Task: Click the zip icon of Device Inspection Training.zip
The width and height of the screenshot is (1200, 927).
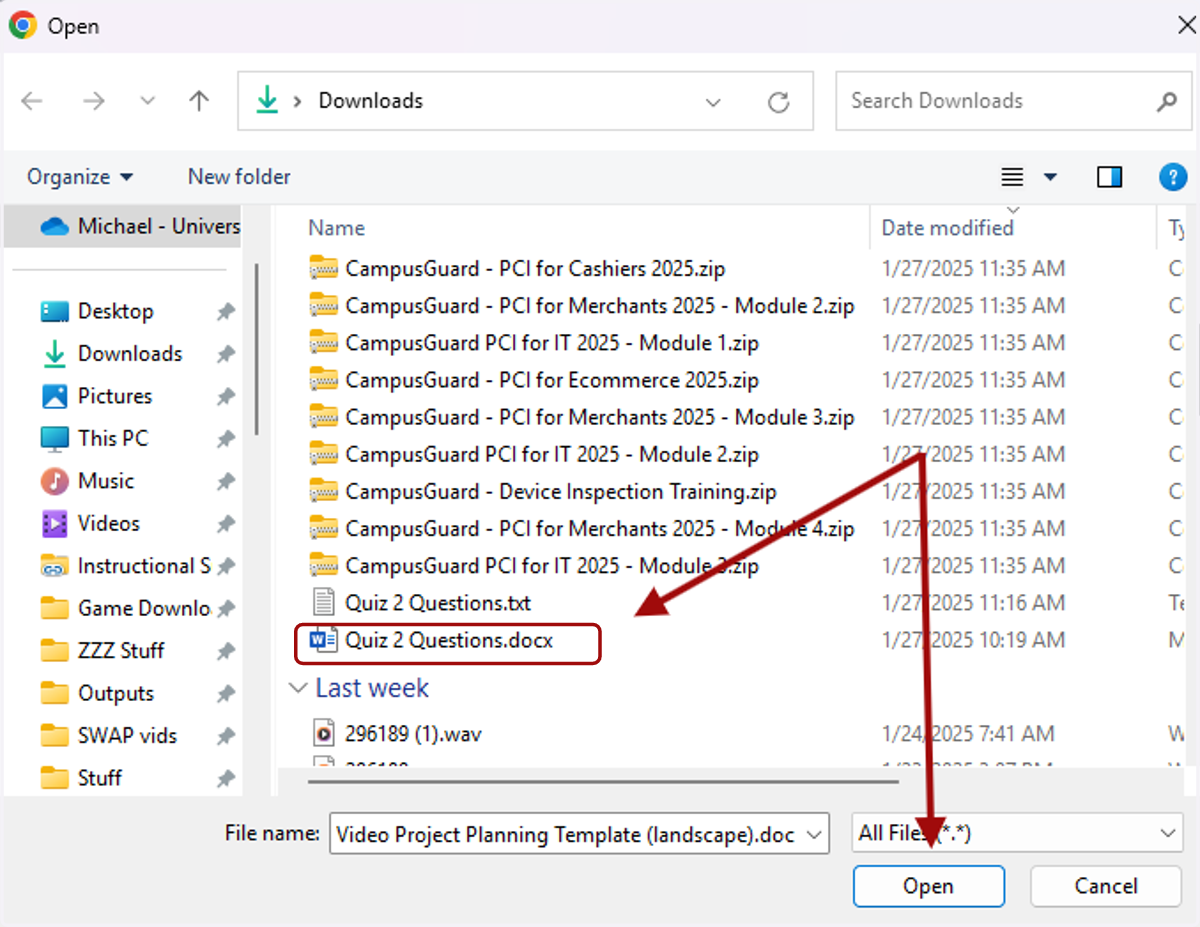Action: point(323,492)
